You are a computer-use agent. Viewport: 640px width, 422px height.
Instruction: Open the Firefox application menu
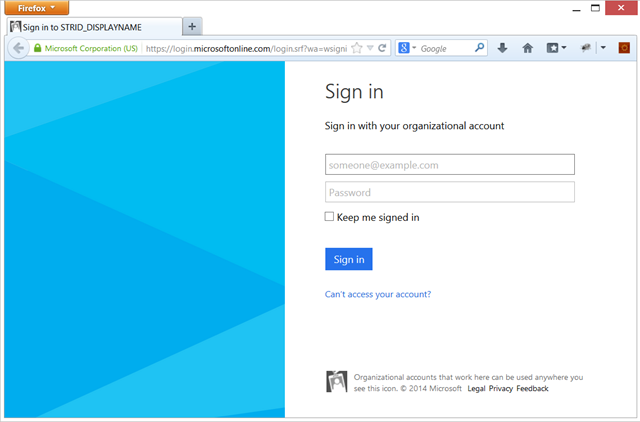click(37, 8)
